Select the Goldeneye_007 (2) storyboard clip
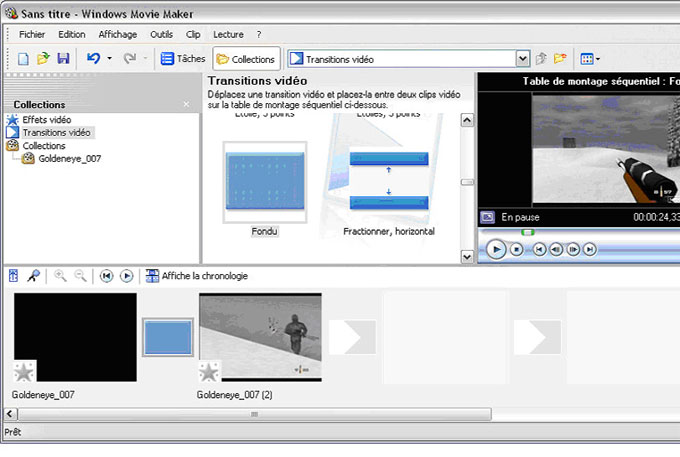 tap(260, 337)
